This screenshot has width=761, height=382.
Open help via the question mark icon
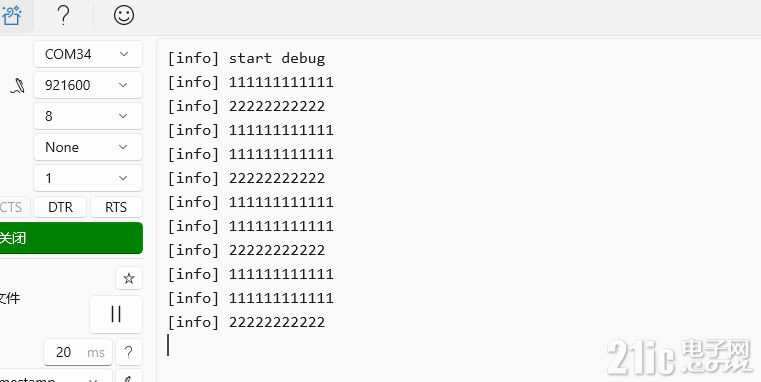63,15
